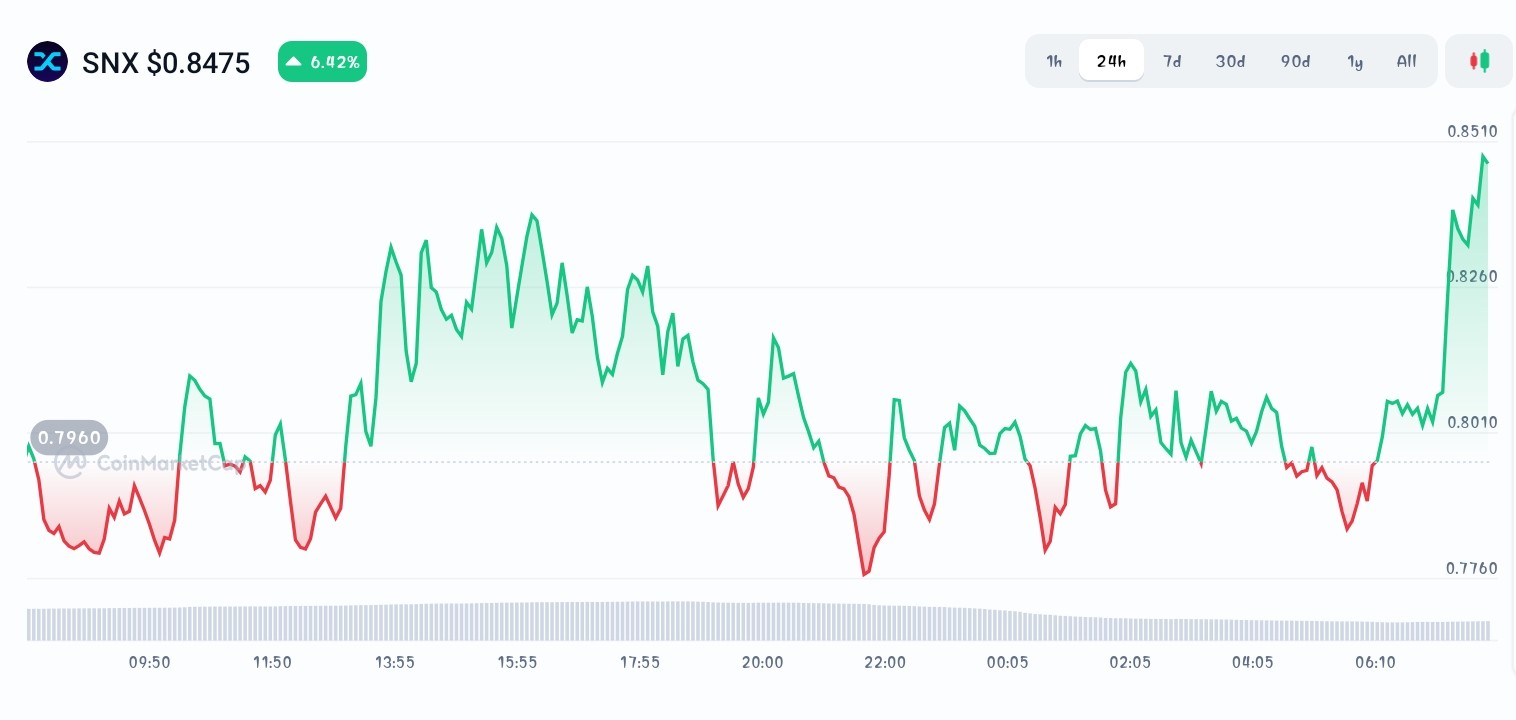Select the All time range
This screenshot has width=1516, height=720.
[x=1406, y=61]
